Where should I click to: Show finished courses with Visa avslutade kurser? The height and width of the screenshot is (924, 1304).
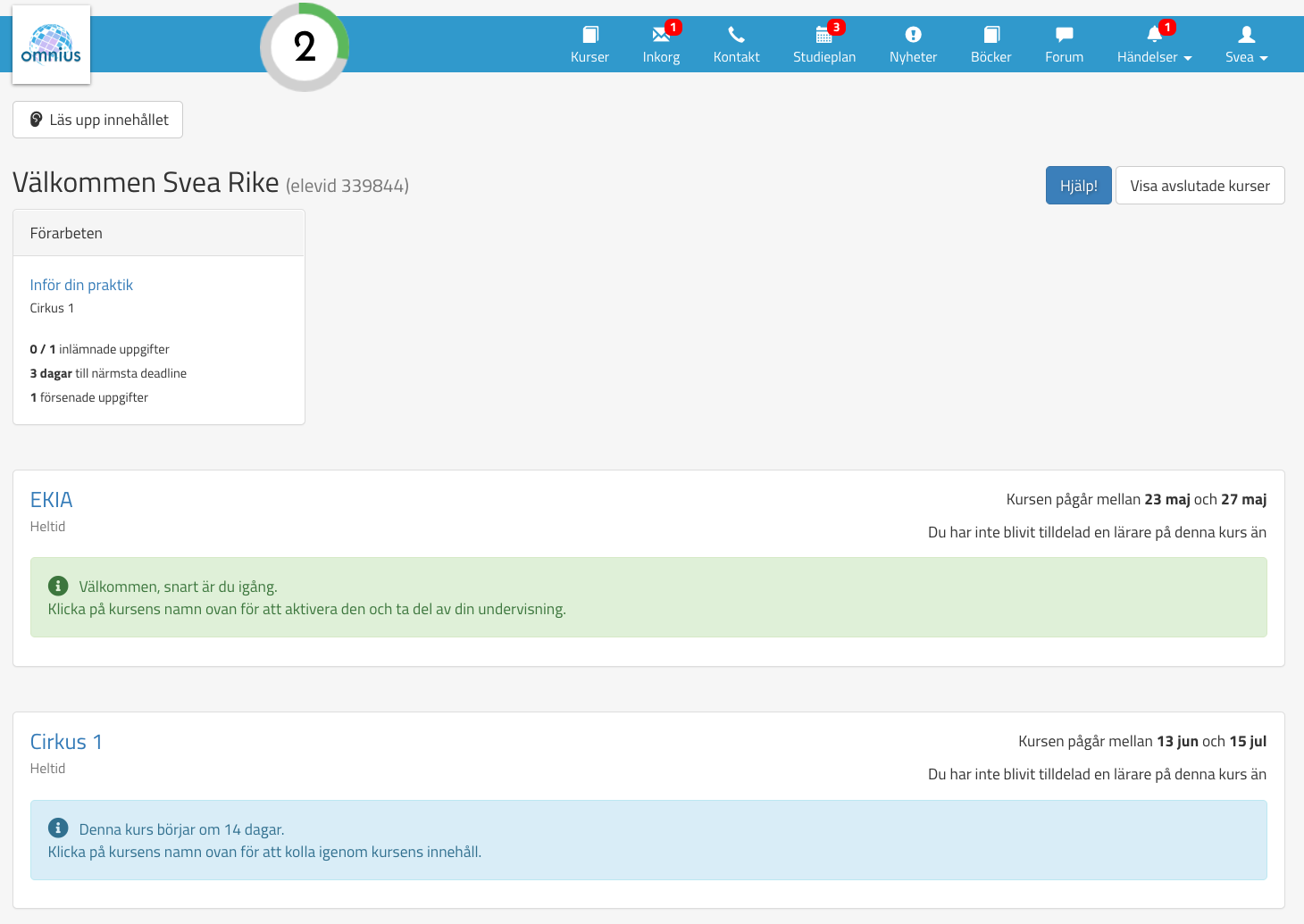1200,186
